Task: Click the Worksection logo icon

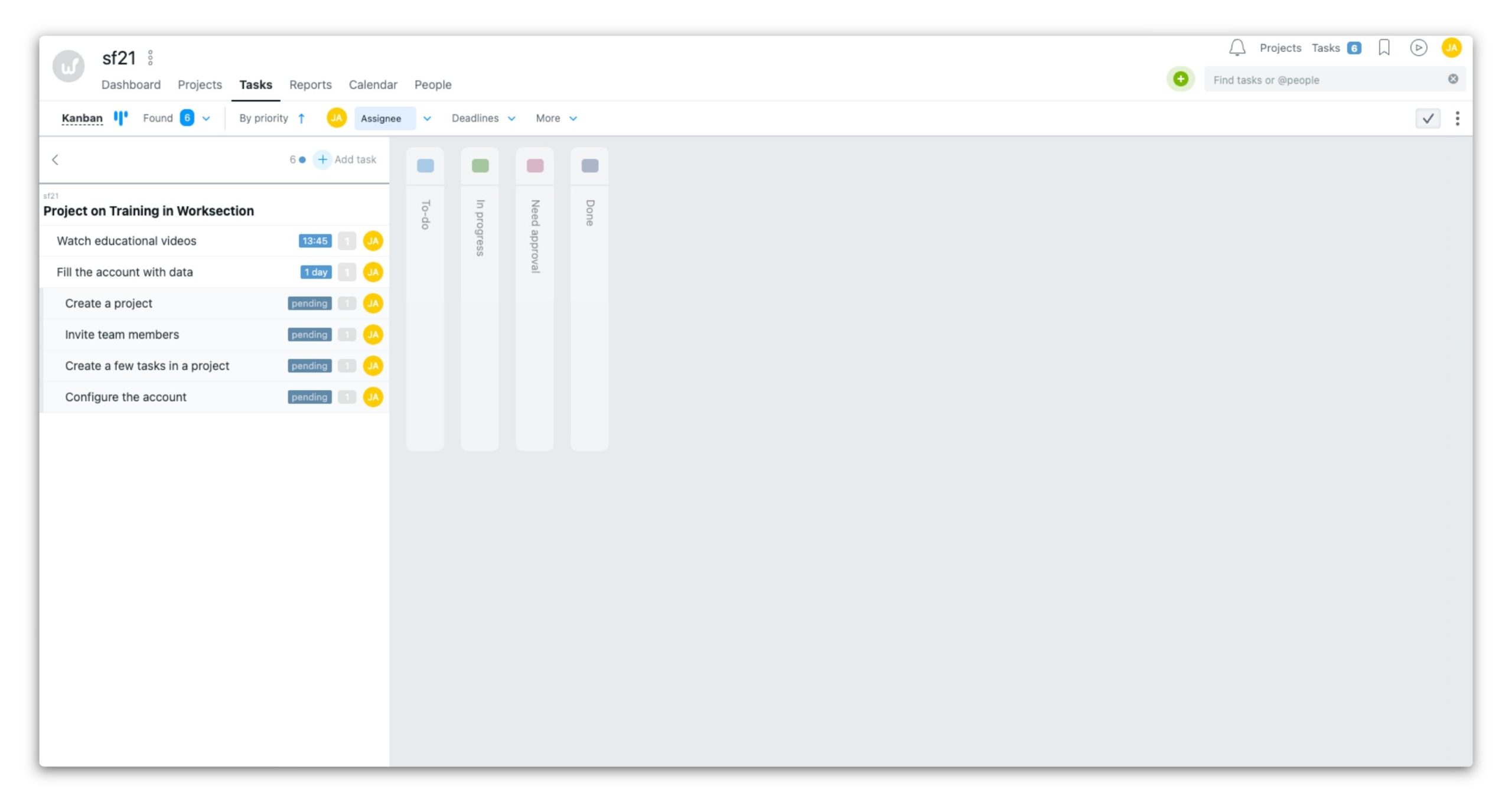Action: [69, 66]
